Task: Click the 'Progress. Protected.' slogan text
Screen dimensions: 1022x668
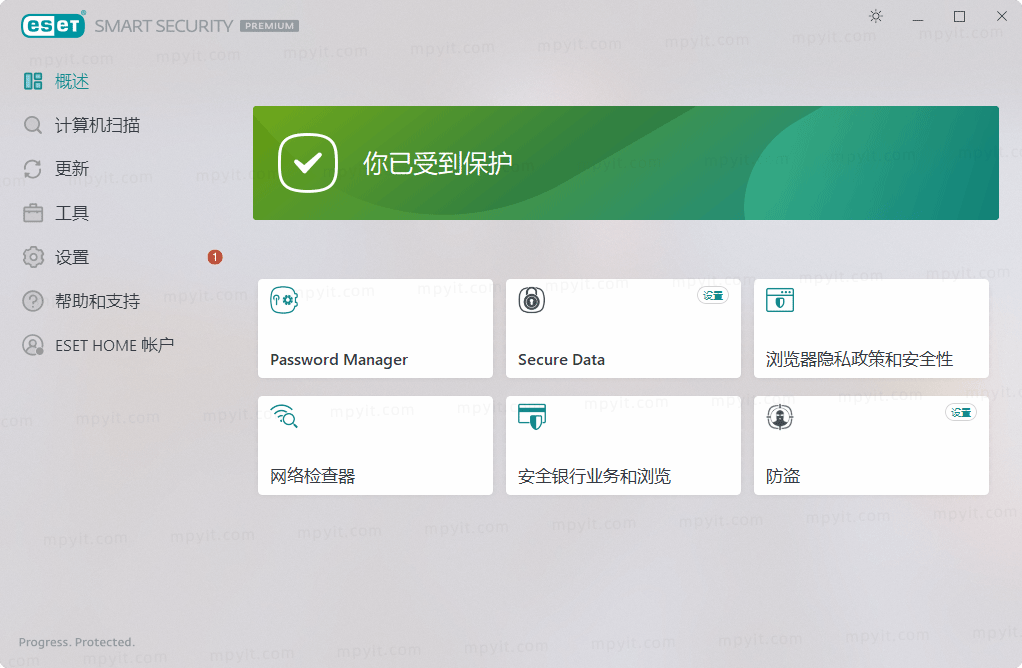Action: [77, 642]
